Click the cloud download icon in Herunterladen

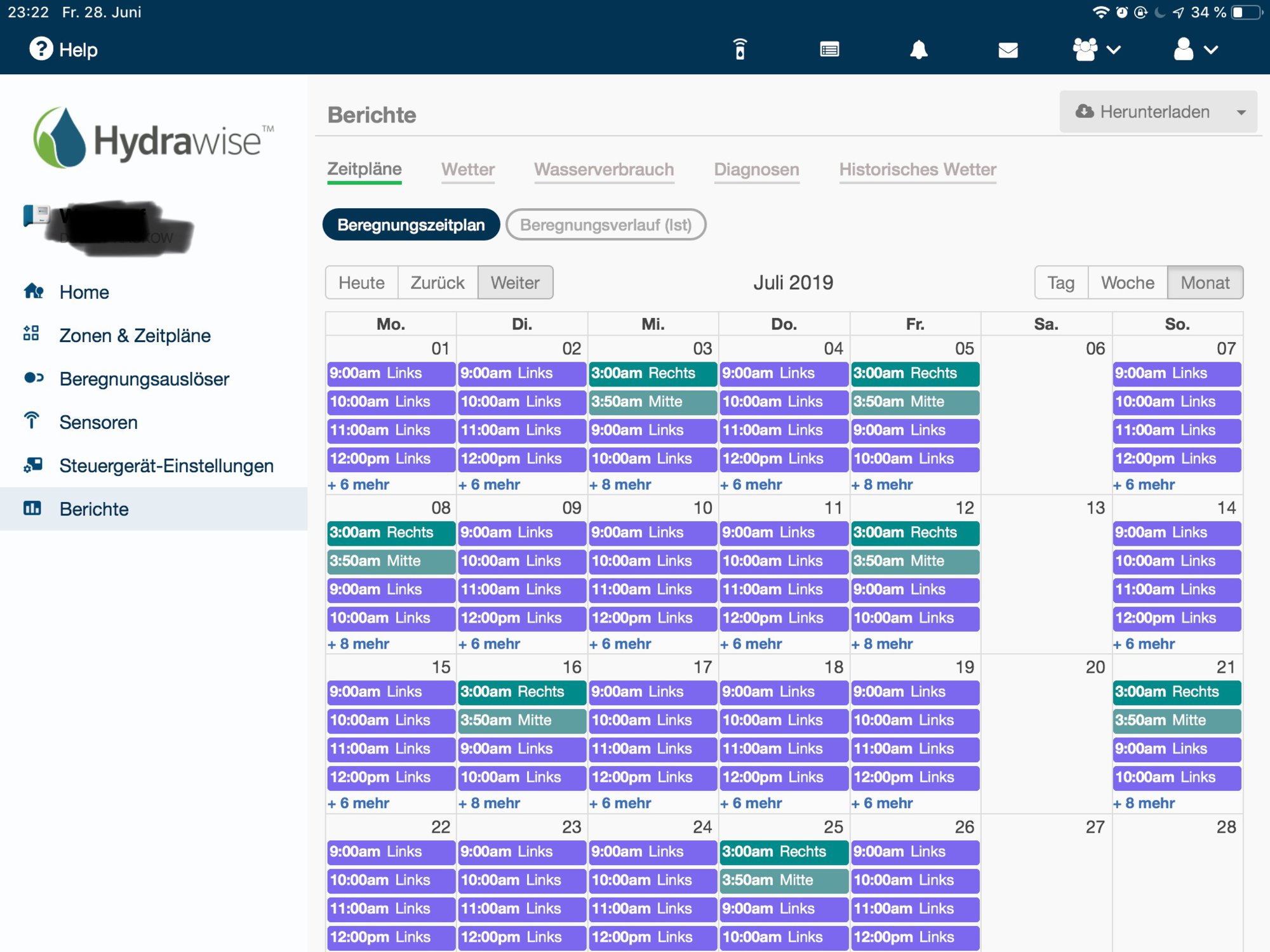(x=1085, y=112)
